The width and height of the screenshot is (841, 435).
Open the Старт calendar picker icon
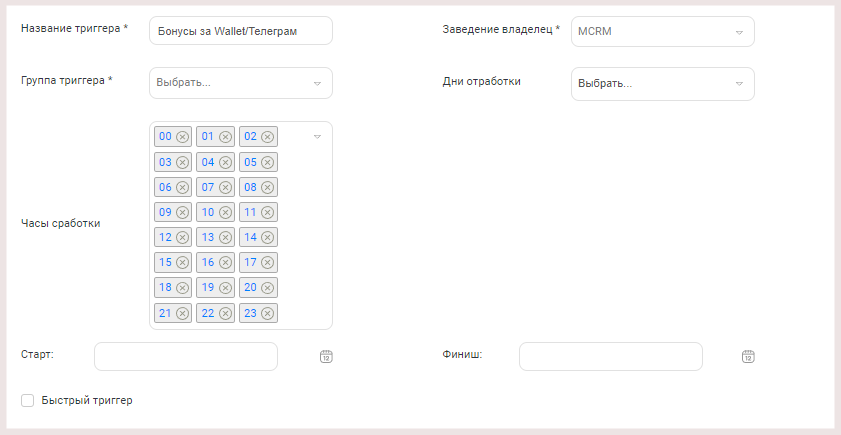point(326,356)
